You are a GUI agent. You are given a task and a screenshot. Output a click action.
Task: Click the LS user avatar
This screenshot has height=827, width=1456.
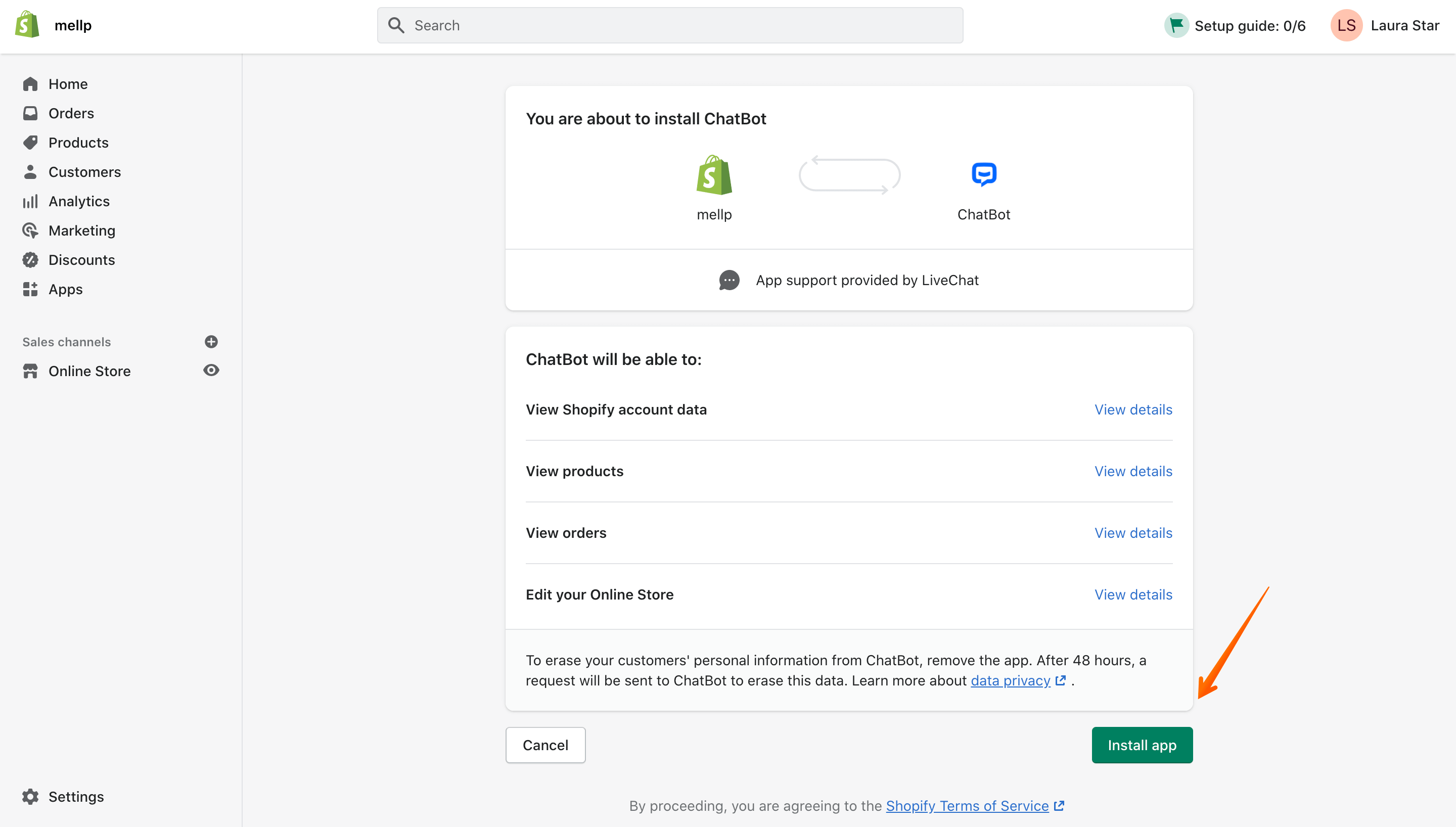pyautogui.click(x=1346, y=25)
